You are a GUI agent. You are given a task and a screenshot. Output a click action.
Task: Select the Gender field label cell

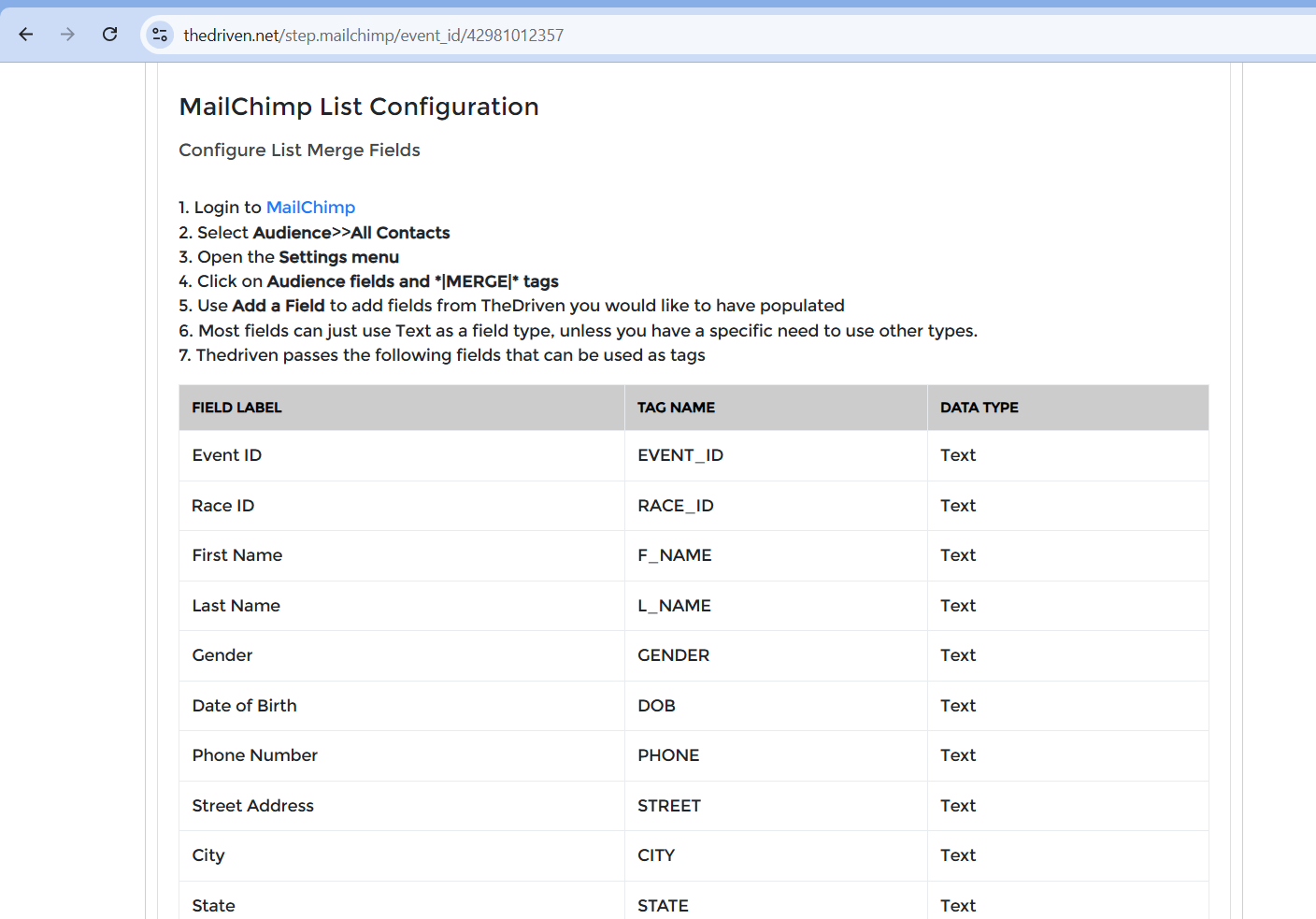click(x=402, y=655)
